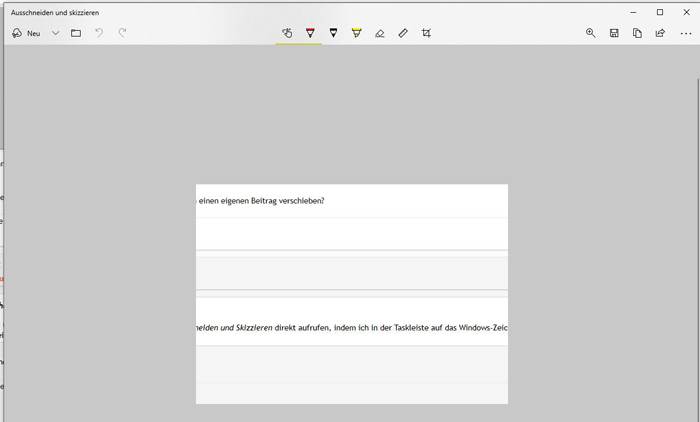This screenshot has width=700, height=422.
Task: Select the eraser tool
Action: tap(380, 33)
